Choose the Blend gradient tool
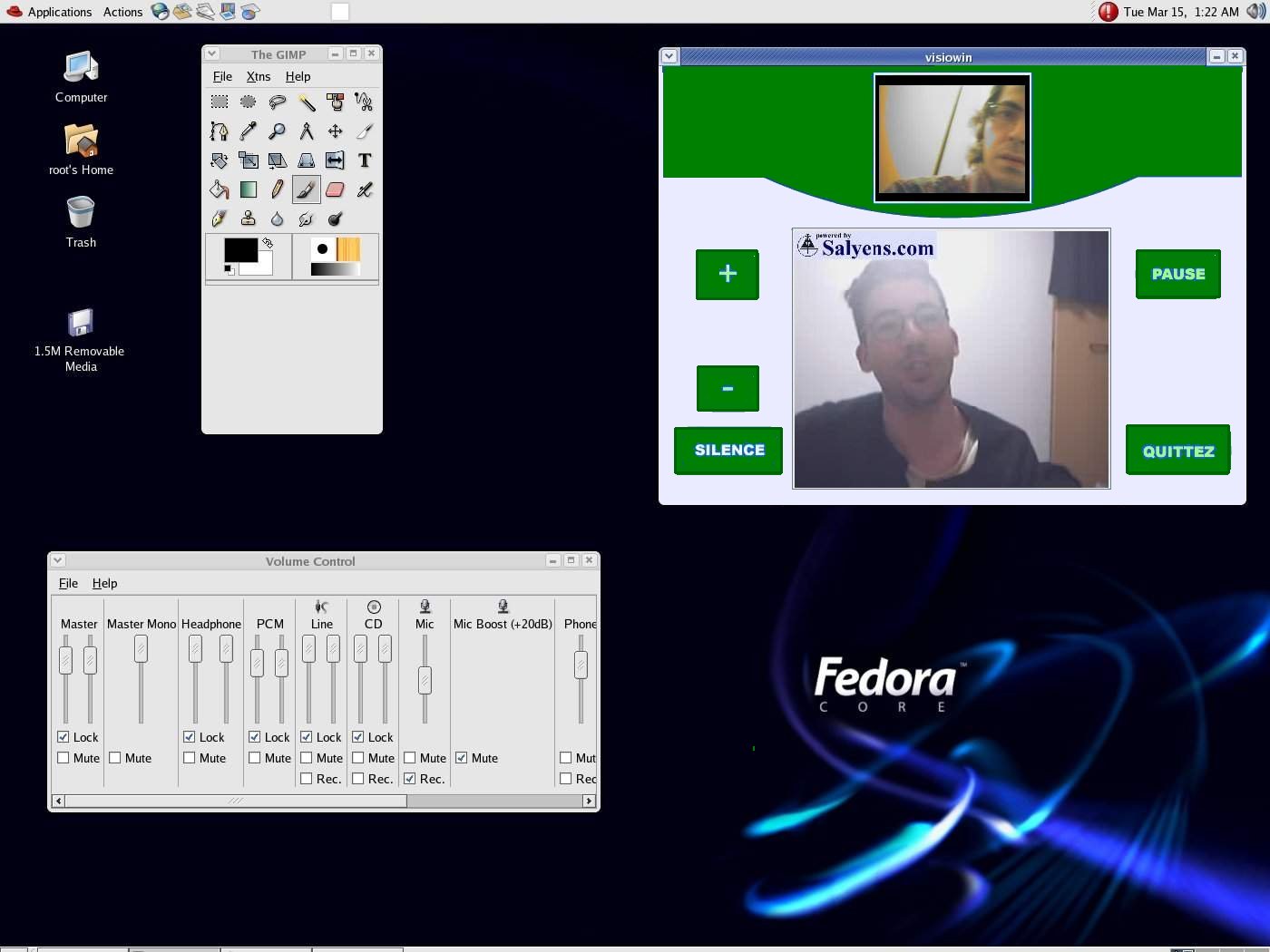1270x952 pixels. pos(249,189)
